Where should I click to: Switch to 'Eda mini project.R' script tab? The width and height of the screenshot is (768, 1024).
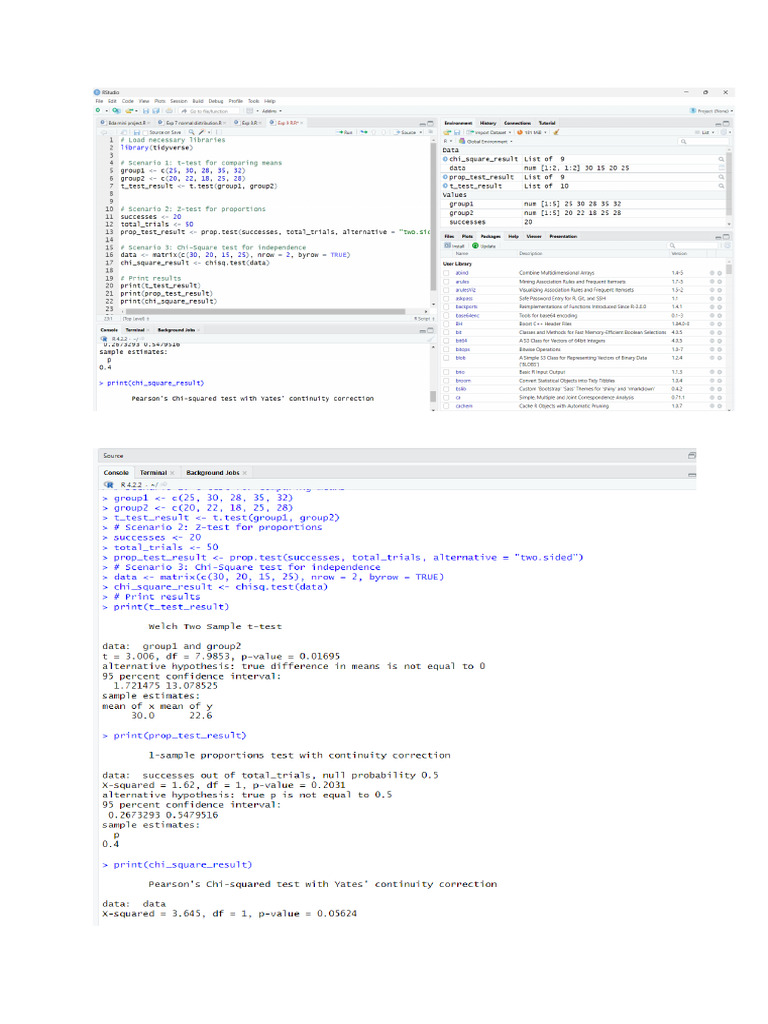(x=126, y=123)
